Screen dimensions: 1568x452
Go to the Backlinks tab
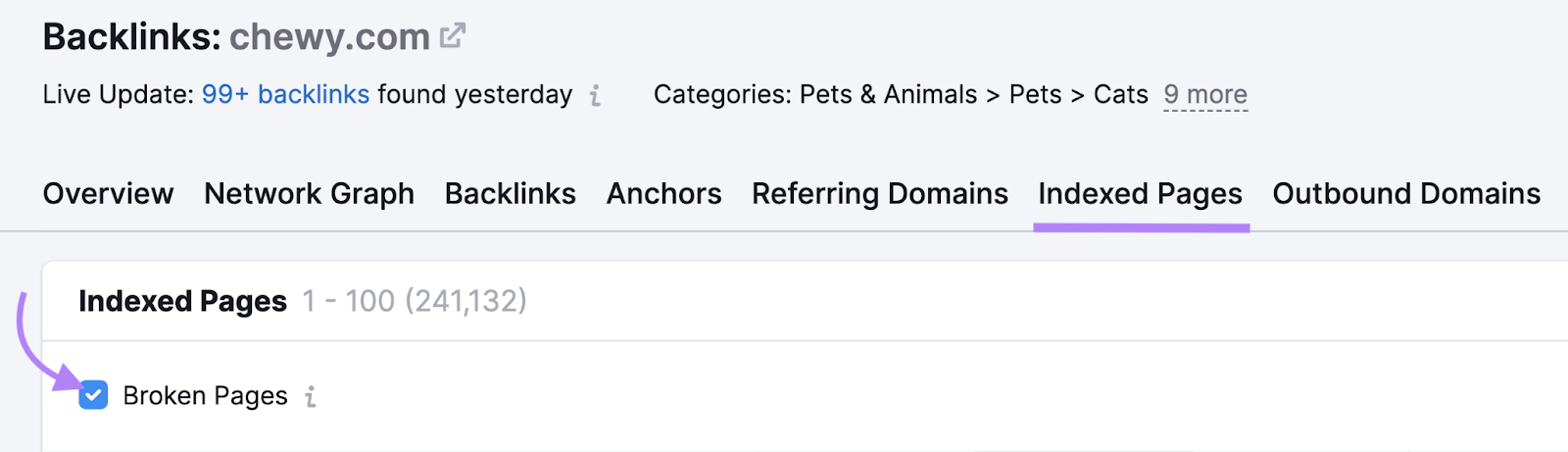click(510, 194)
